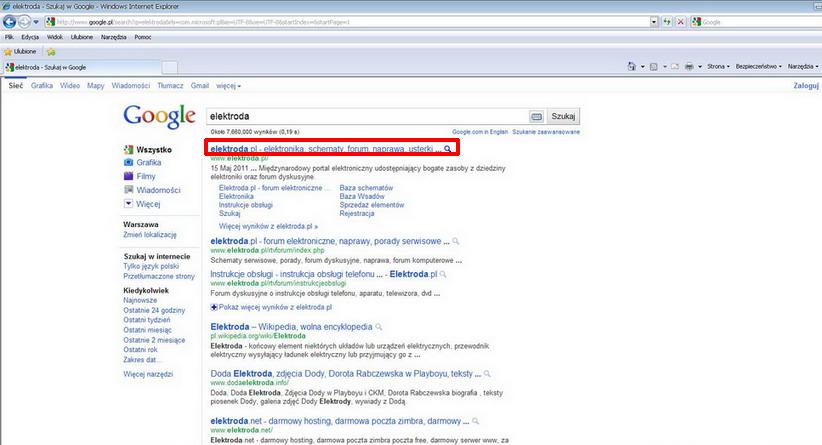Viewport: 822px width, 445px height.
Task: Preview the 'Instrukcje obsługi' result with its magnifier
Action: click(443, 274)
